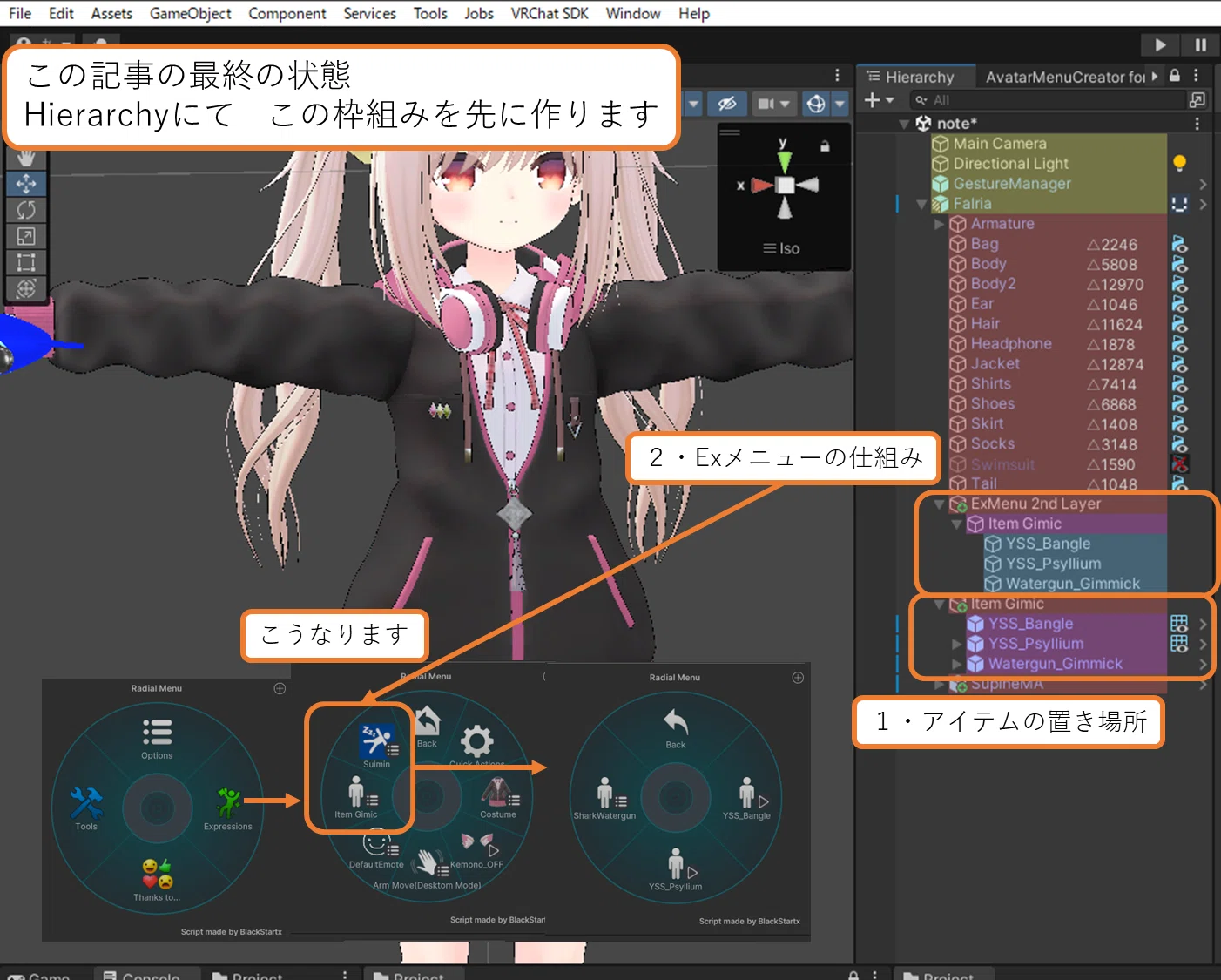Open the note scene options menu

click(1197, 124)
